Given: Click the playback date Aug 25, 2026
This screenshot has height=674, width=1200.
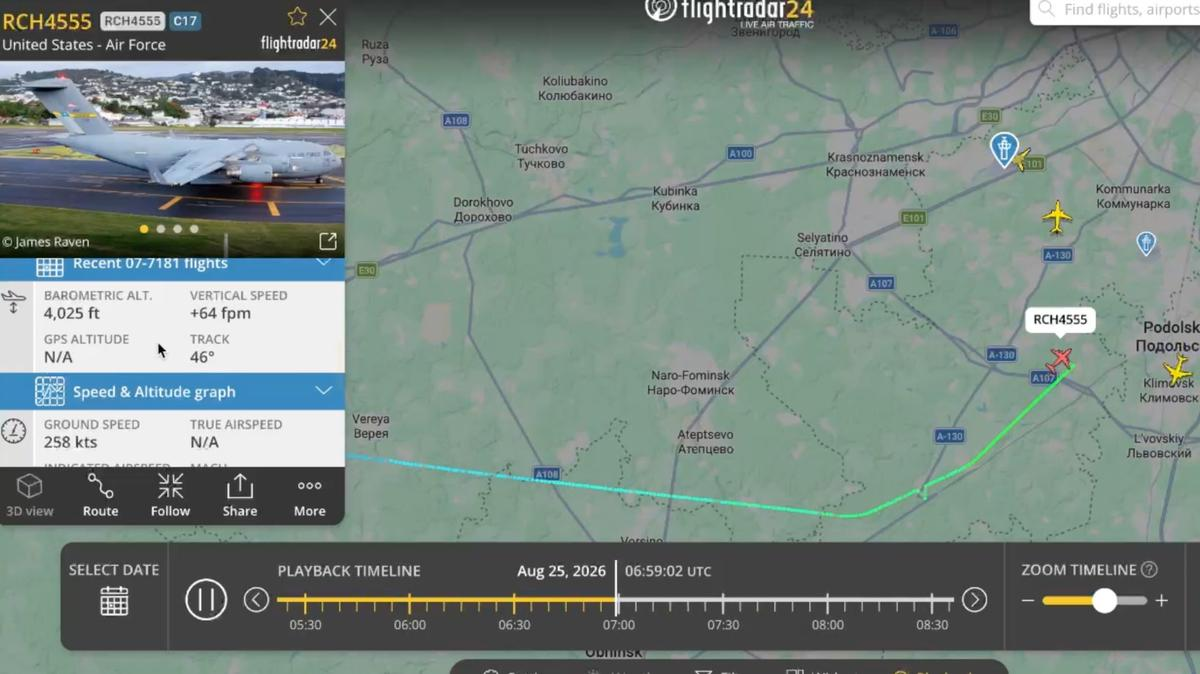Looking at the screenshot, I should (x=562, y=571).
